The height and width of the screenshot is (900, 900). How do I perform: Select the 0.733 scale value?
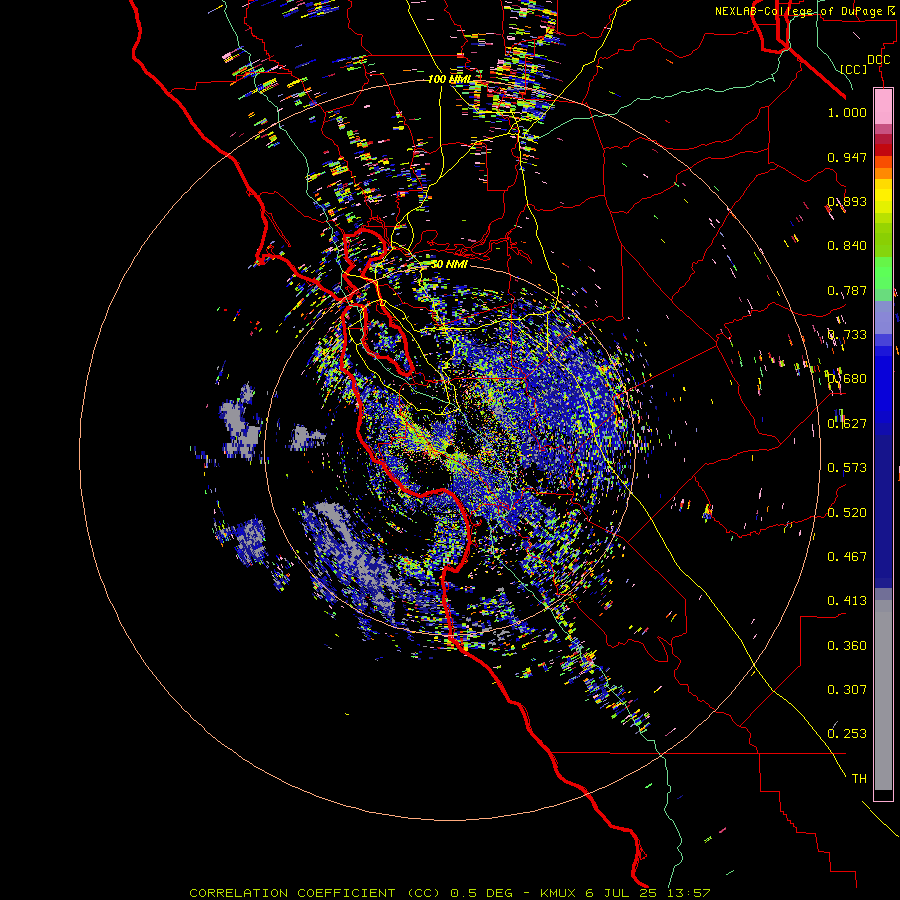pos(847,335)
